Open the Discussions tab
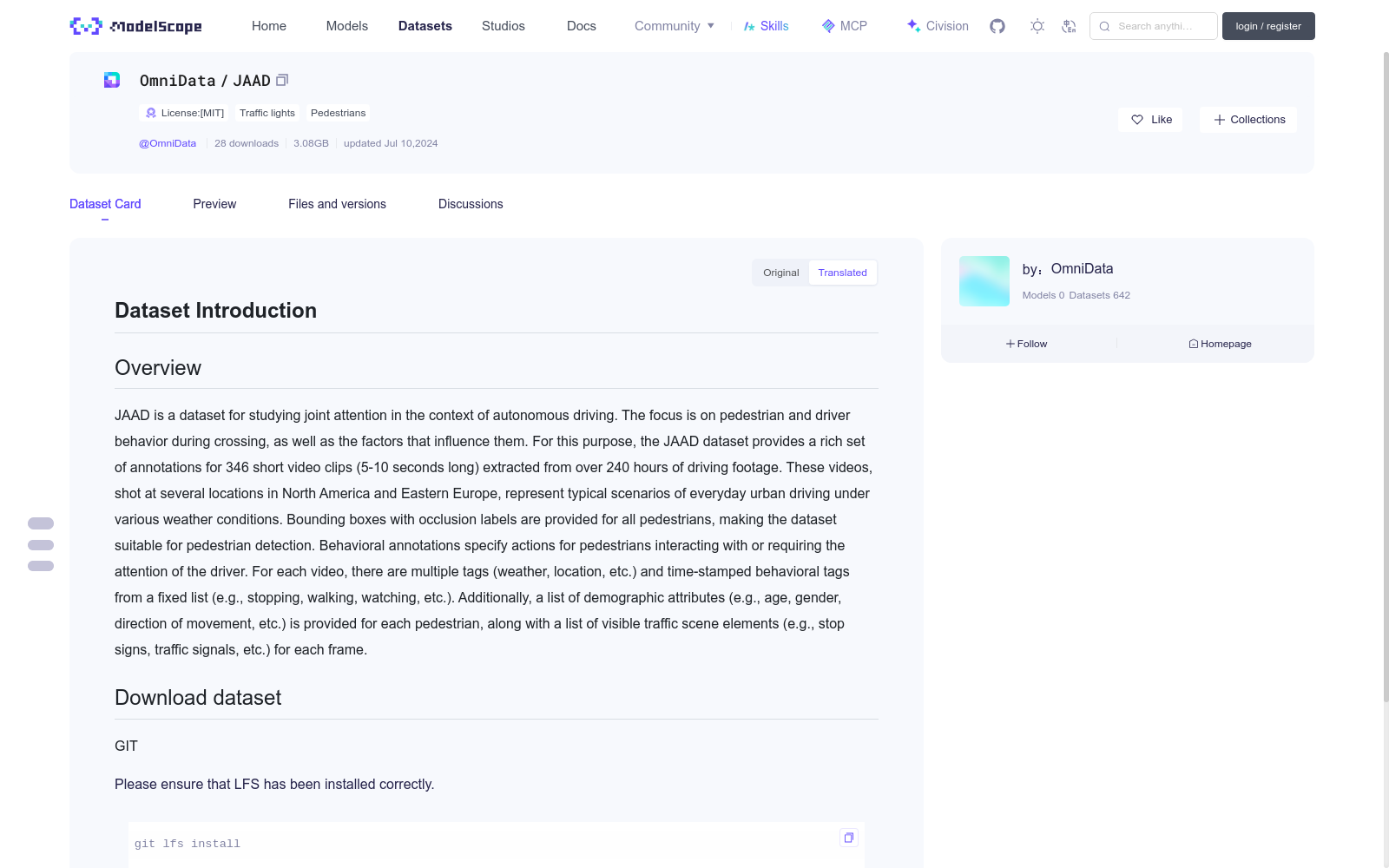1389x868 pixels. coord(471,204)
